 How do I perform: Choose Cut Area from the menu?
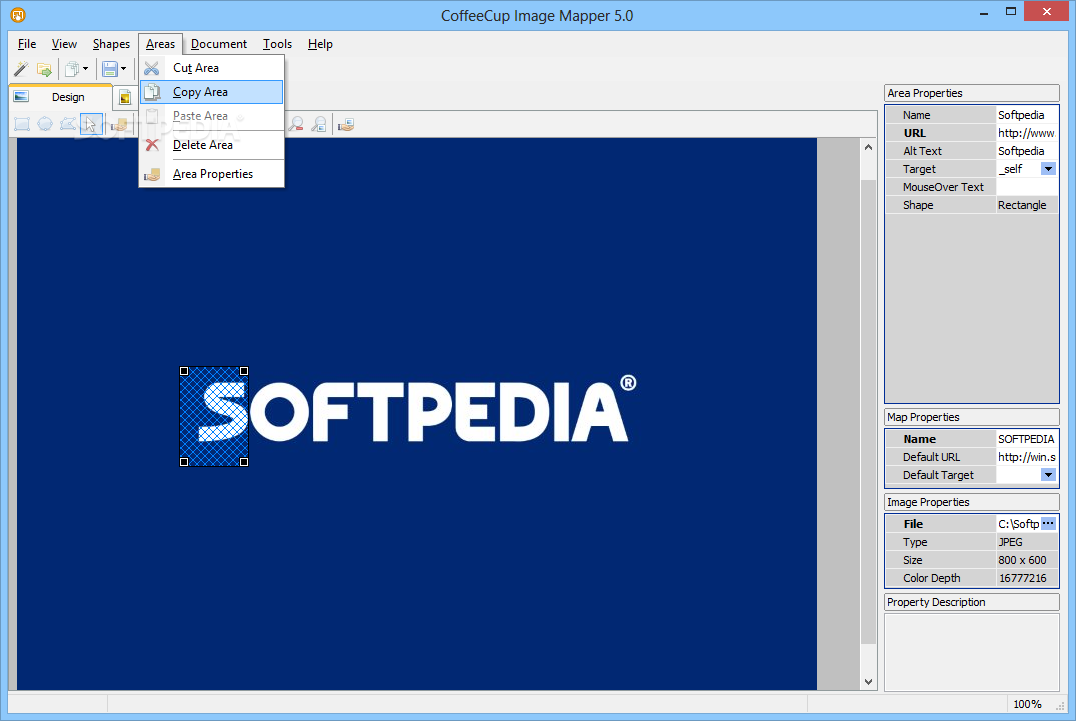(211, 68)
